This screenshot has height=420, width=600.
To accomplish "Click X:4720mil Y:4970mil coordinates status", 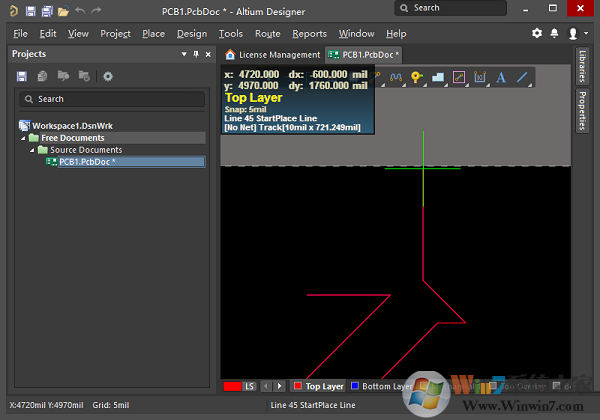I will coord(46,405).
